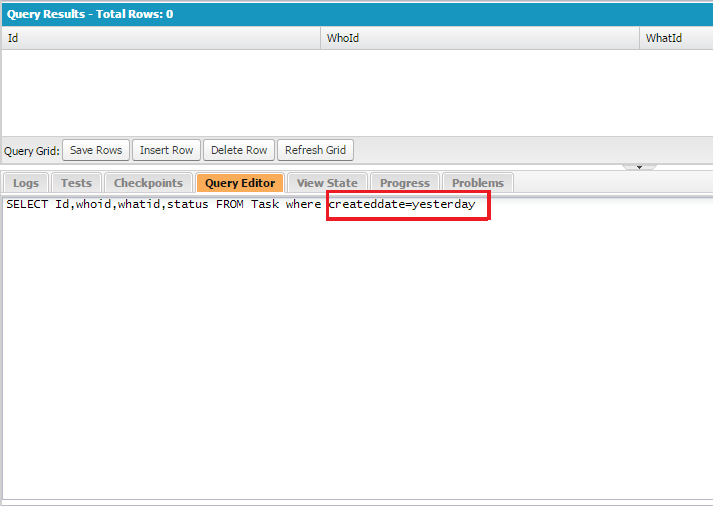Click the word 'SELECT' in the query
This screenshot has width=713, height=506.
27,204
